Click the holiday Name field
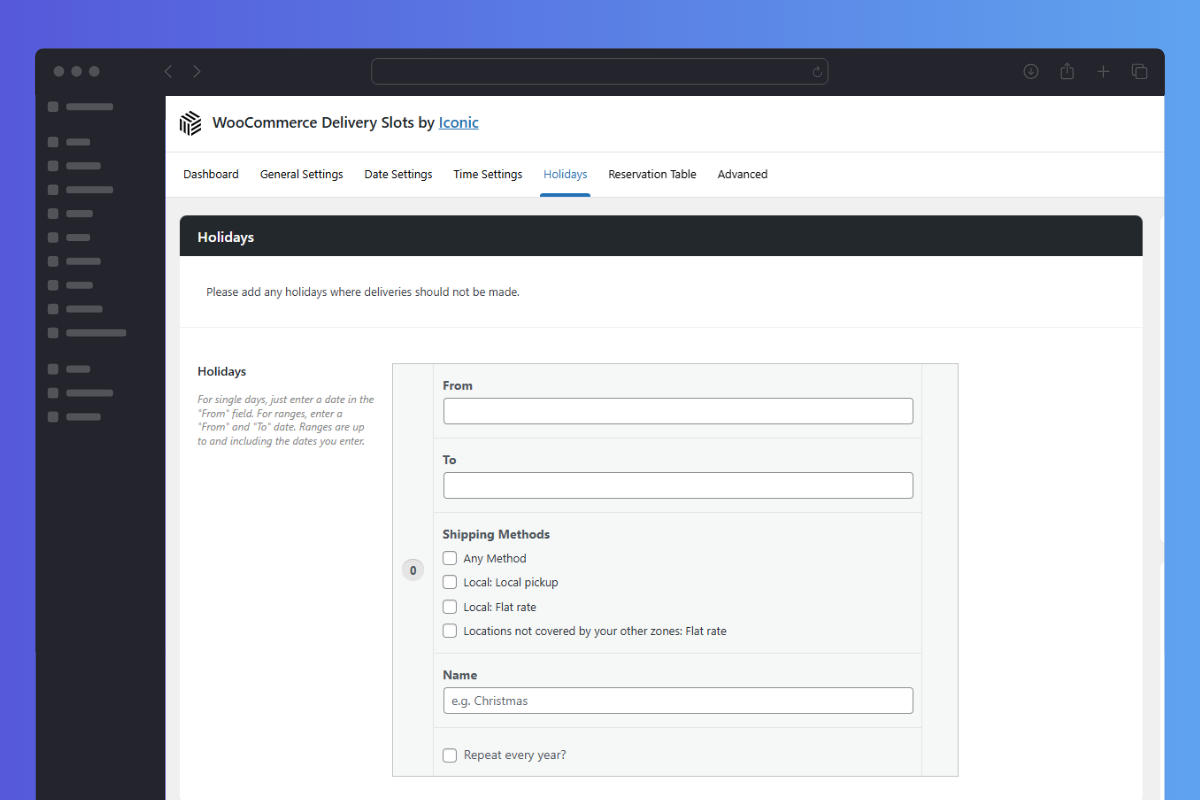This screenshot has width=1200, height=800. pos(677,700)
